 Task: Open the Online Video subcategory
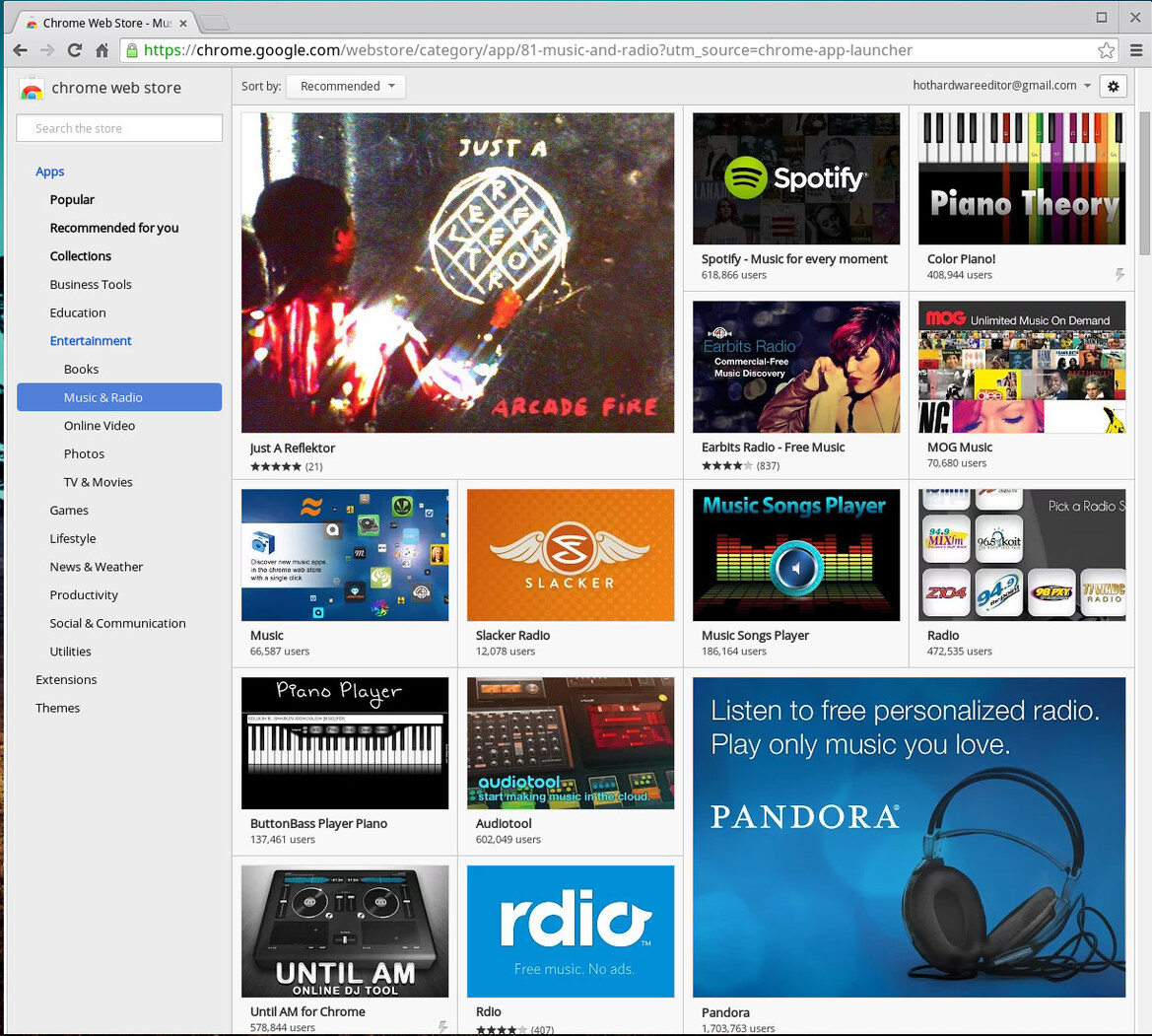(100, 426)
